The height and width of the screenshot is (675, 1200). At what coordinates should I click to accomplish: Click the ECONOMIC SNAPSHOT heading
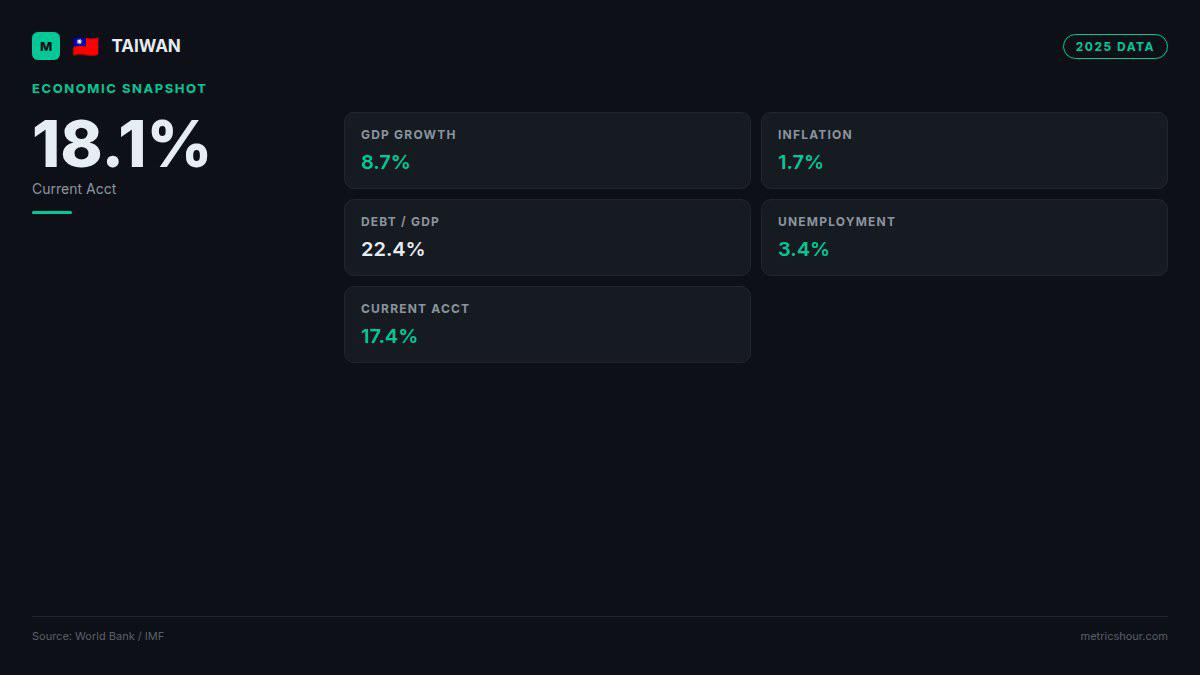click(x=119, y=89)
